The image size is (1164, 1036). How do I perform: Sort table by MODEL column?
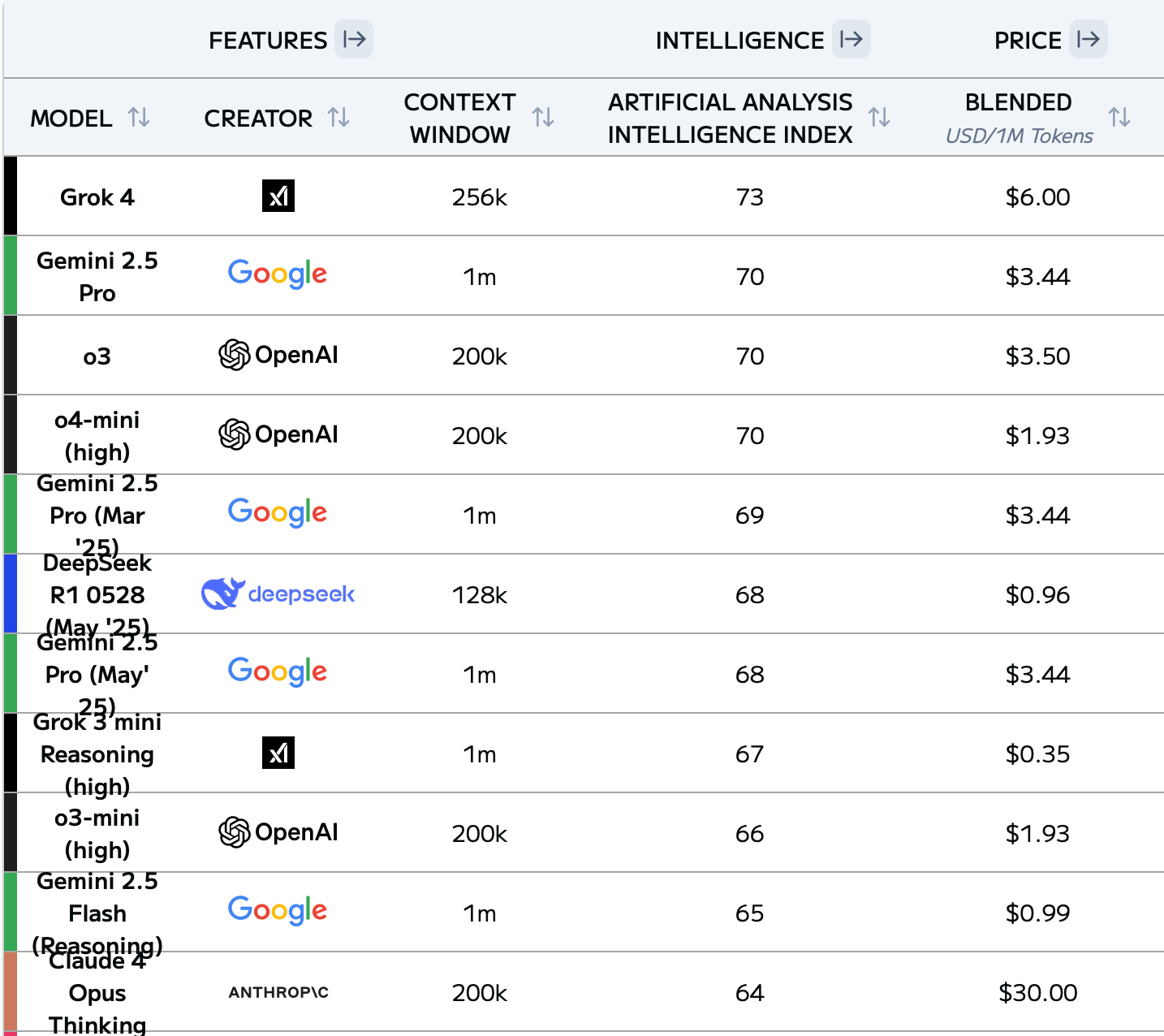click(x=140, y=118)
